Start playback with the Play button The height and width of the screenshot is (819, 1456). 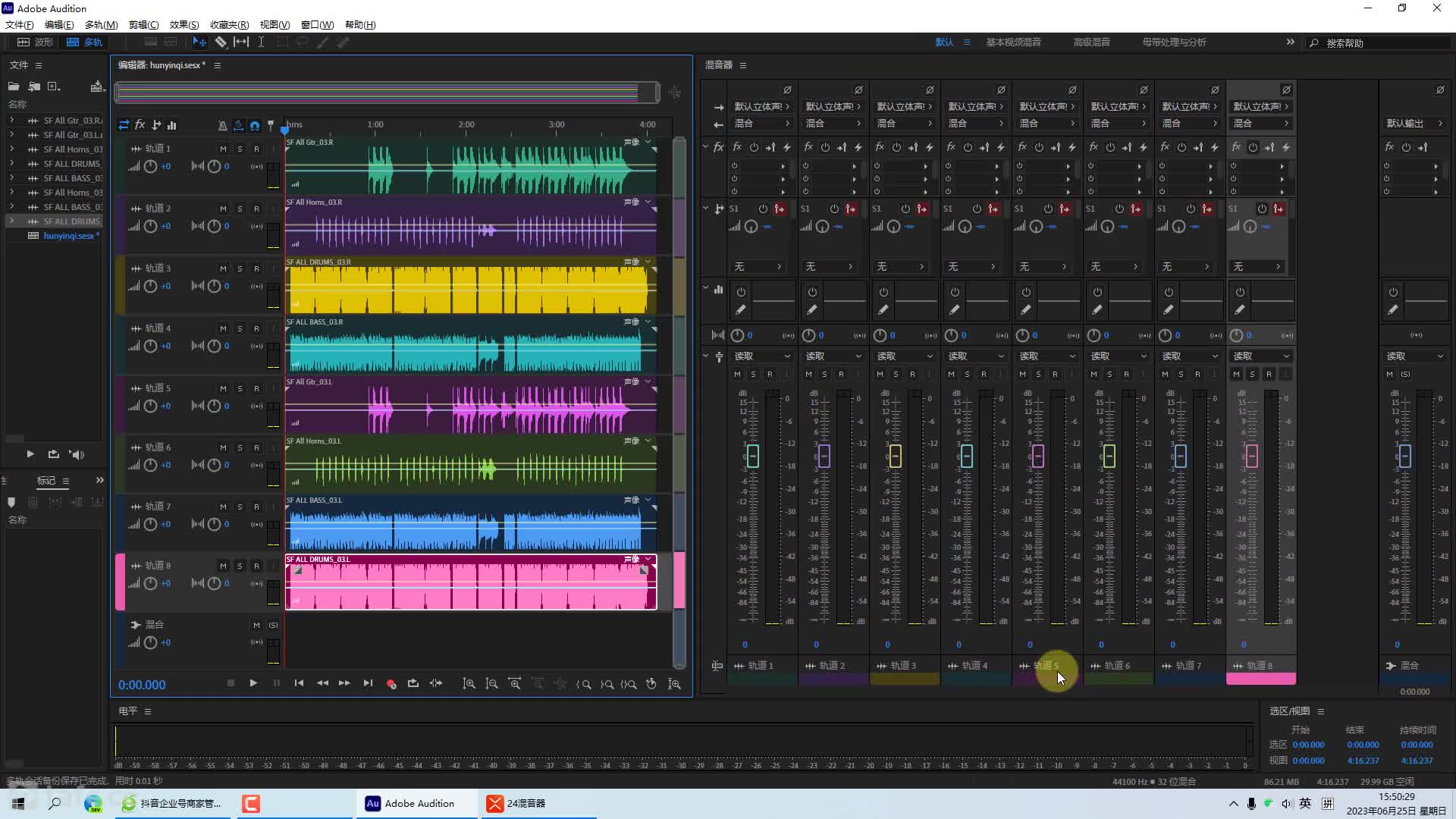[x=253, y=683]
